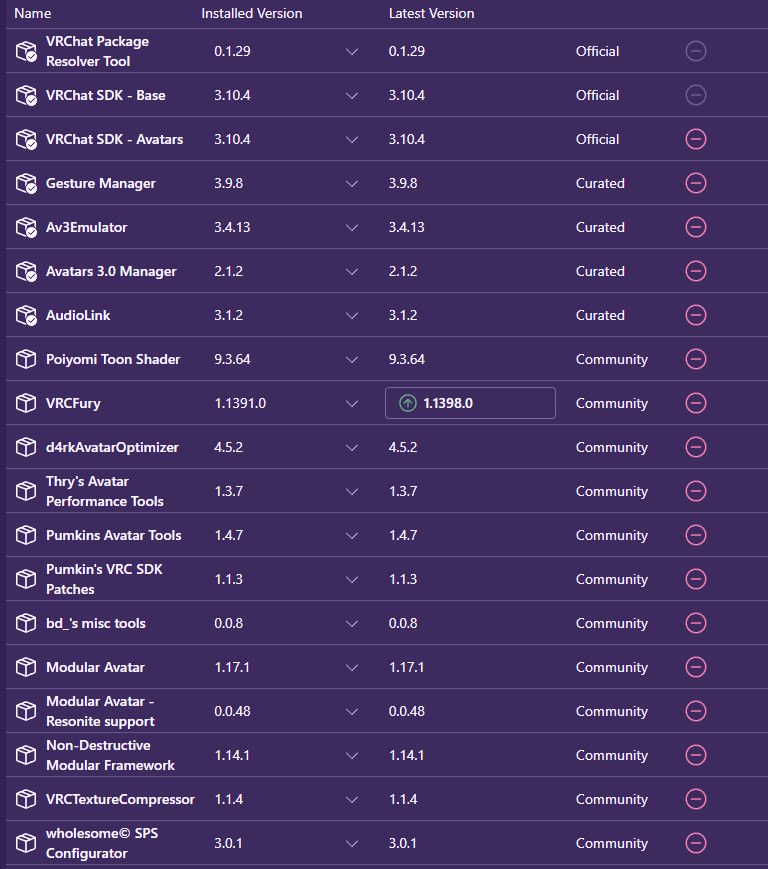This screenshot has width=768, height=869.
Task: Remove VRCTextureCompressor package
Action: point(695,799)
